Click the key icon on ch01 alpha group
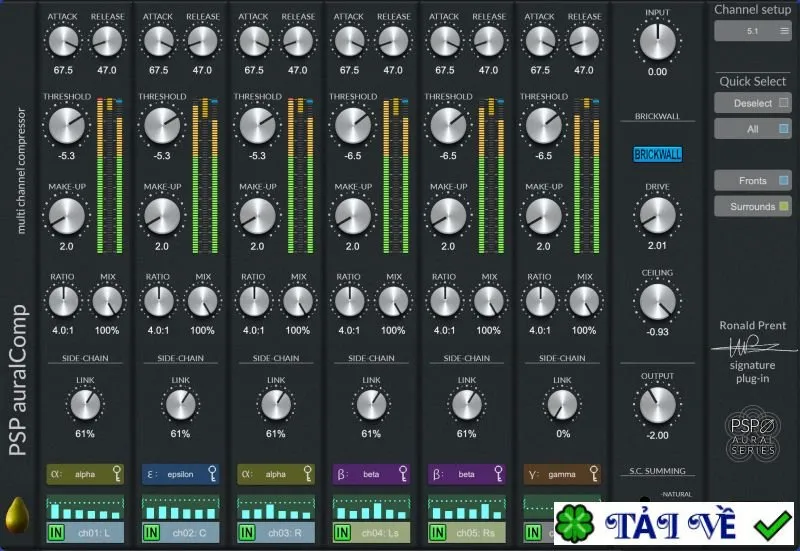The height and width of the screenshot is (551, 800). point(117,474)
